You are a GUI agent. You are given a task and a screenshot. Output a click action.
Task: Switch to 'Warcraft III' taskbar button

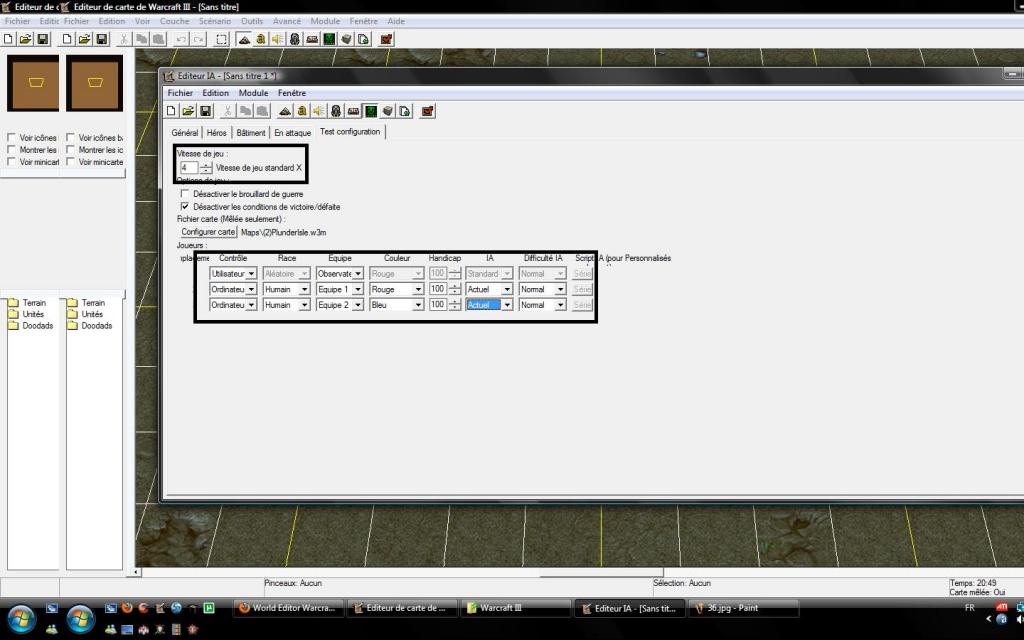point(517,608)
